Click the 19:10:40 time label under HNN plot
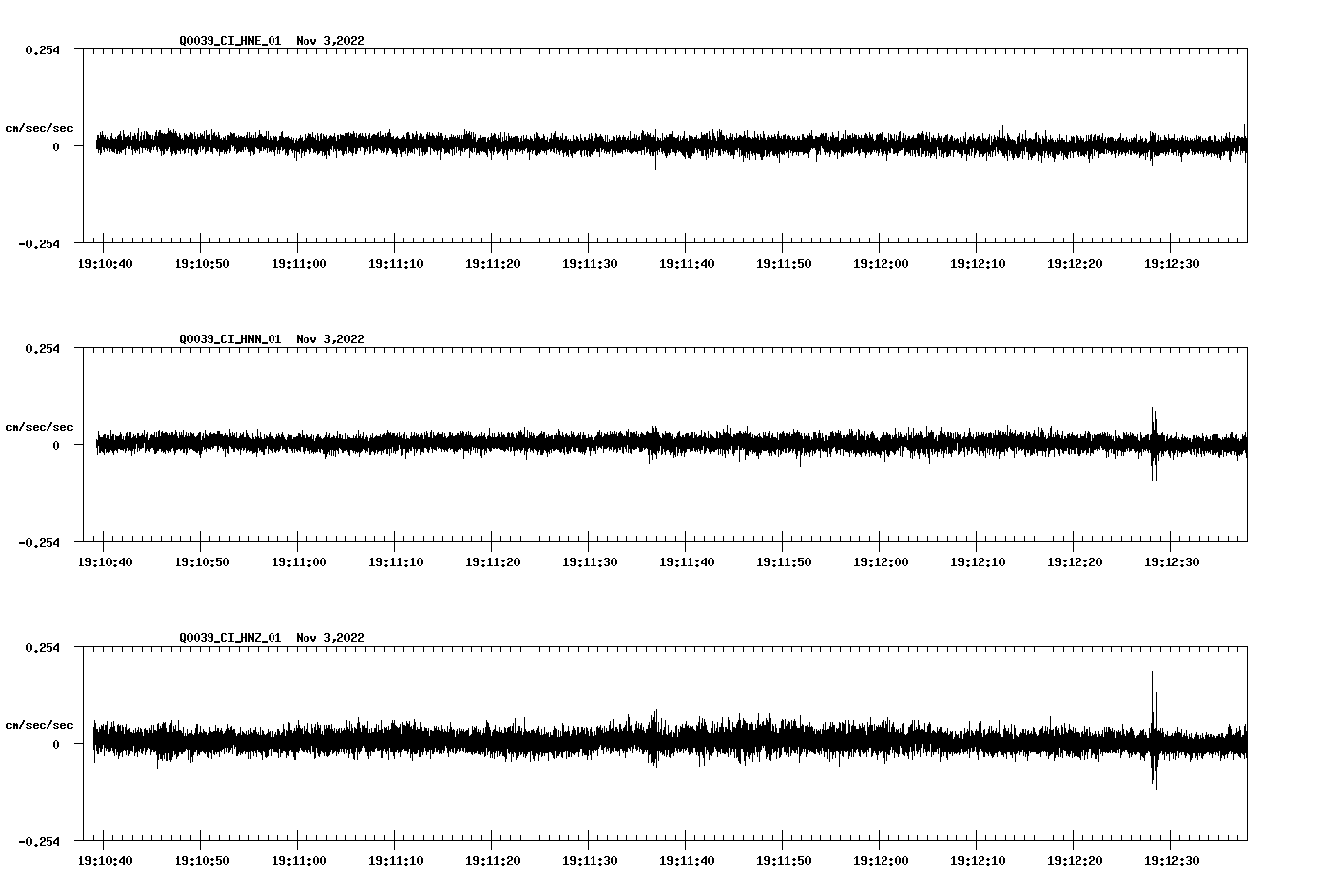Image resolution: width=1317 pixels, height=896 pixels. (x=105, y=562)
